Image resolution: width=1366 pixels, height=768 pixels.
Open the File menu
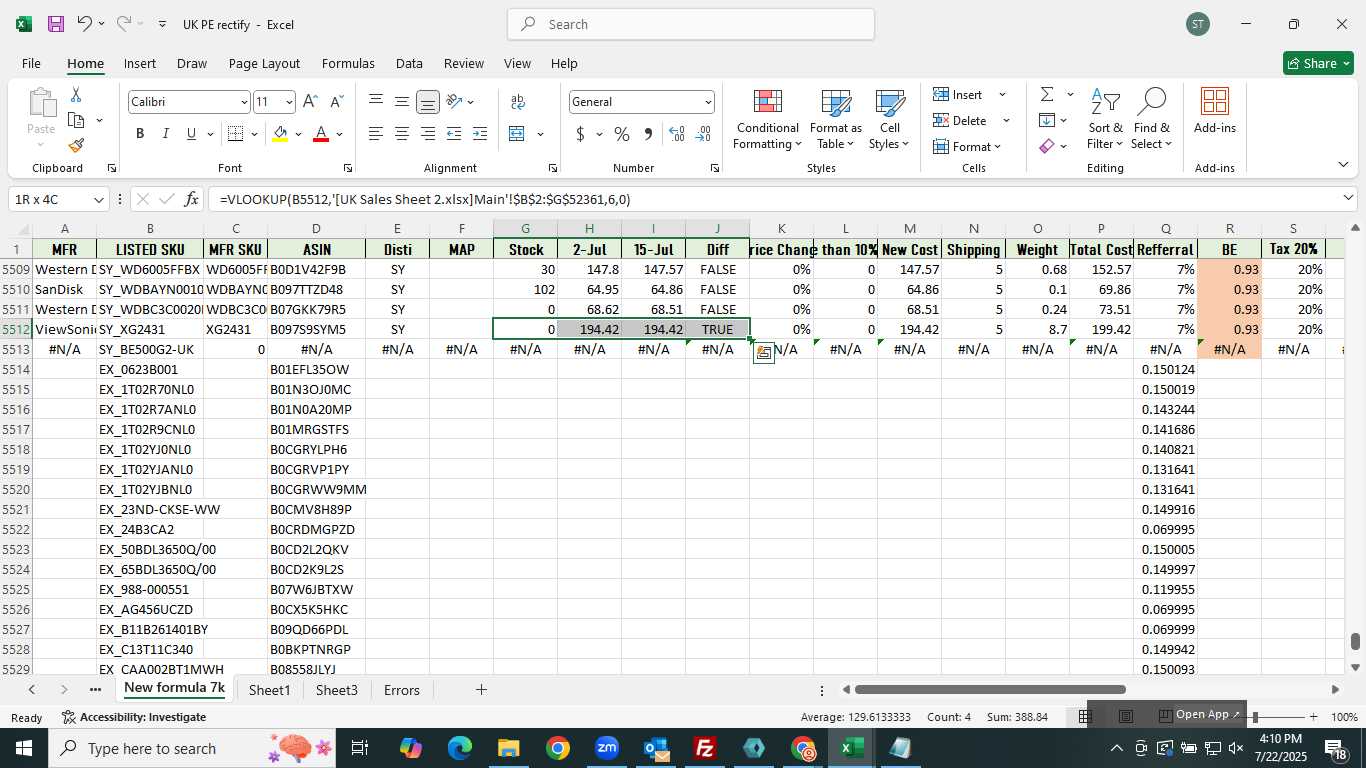31,63
